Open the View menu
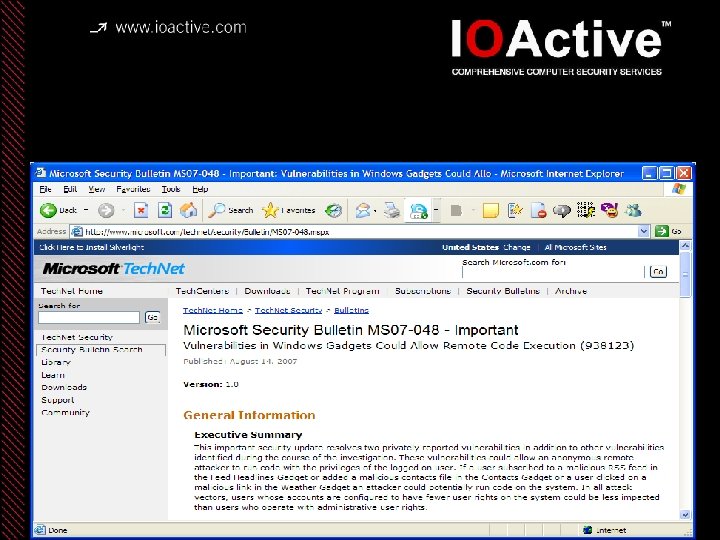The height and width of the screenshot is (540, 720). [96, 189]
